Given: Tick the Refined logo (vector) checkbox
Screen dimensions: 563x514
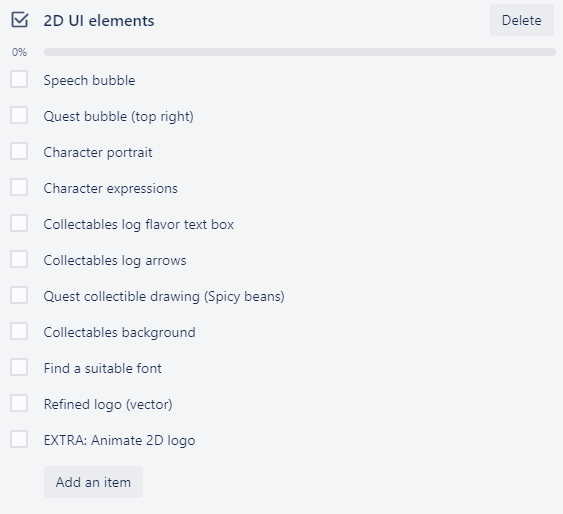Looking at the screenshot, I should (19, 403).
